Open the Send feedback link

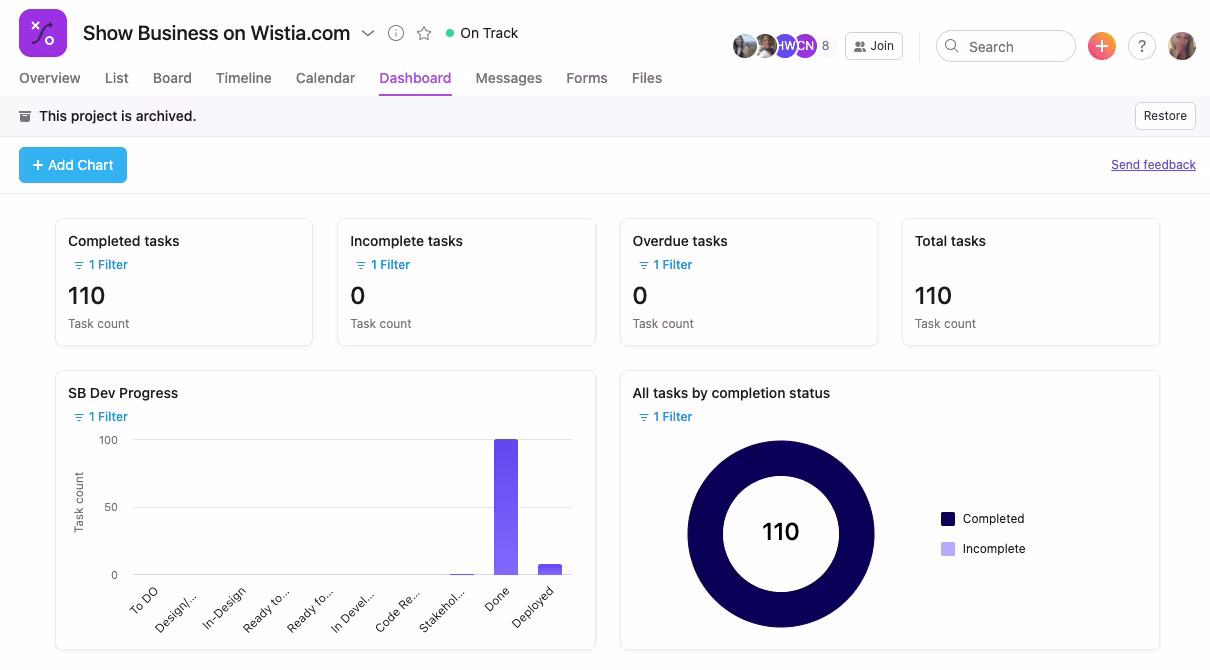[x=1153, y=165]
